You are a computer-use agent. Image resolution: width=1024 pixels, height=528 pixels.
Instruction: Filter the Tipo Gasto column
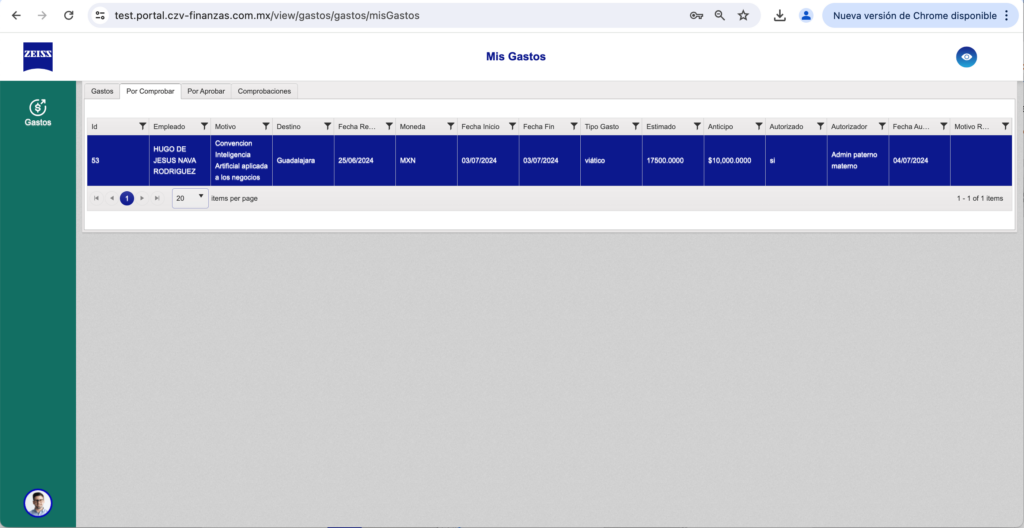635,126
